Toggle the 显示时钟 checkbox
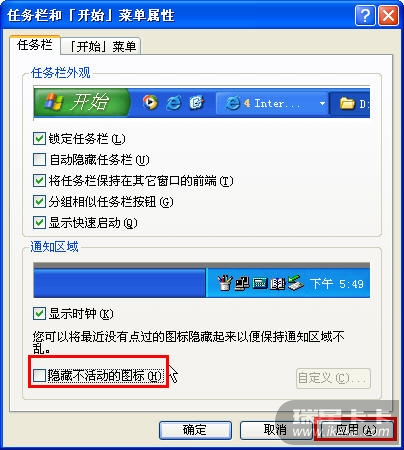This screenshot has width=404, height=450. click(39, 314)
